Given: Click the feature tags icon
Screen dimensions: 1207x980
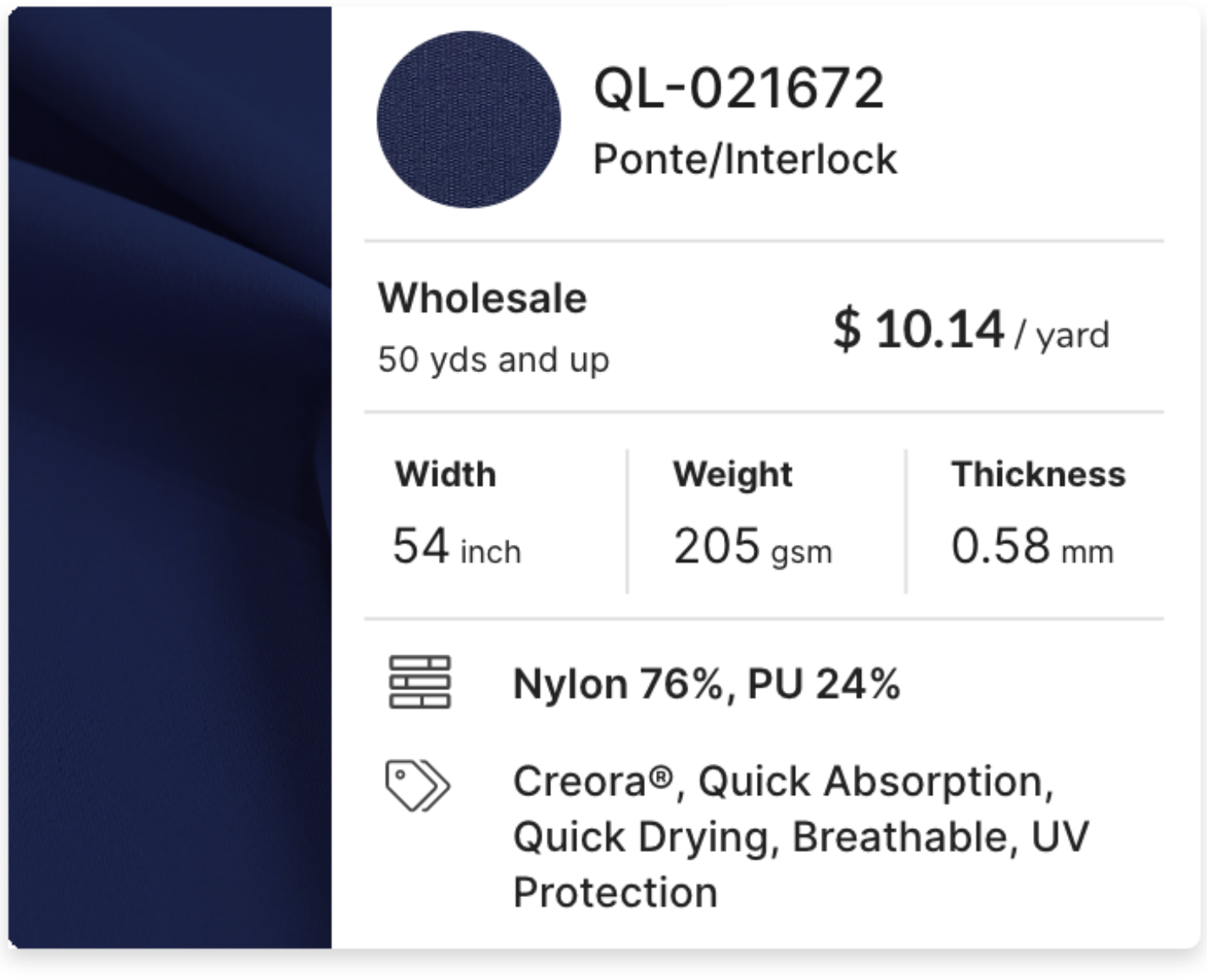Looking at the screenshot, I should 417,786.
